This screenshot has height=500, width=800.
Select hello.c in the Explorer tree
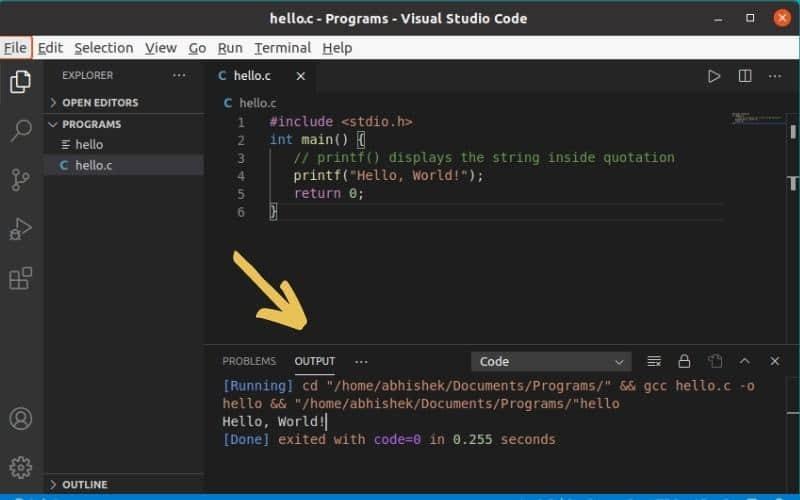[x=93, y=165]
